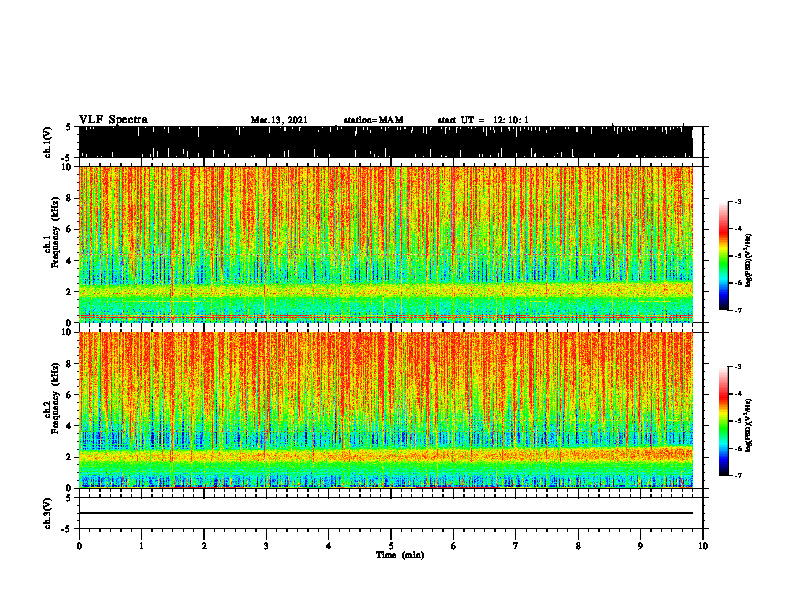This screenshot has height=612, width=792.
Task: Click the flat ch.3 voltage trace line
Action: point(386,513)
